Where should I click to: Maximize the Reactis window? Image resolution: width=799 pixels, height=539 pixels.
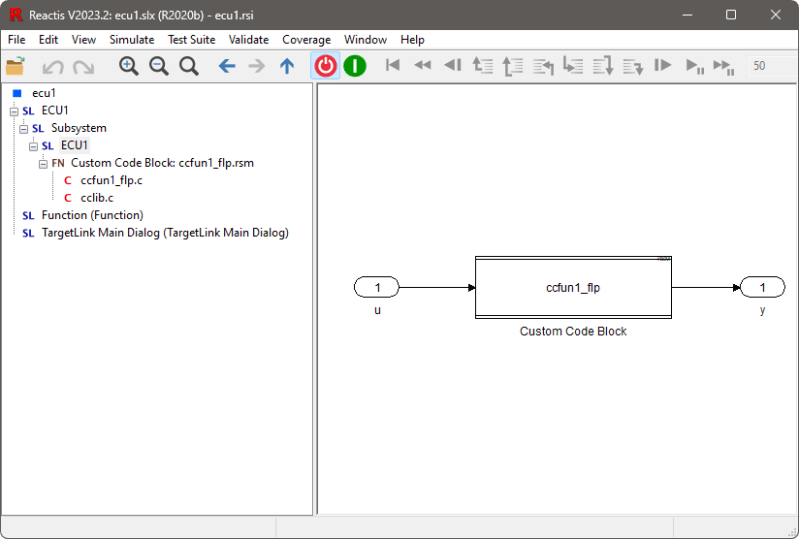pos(731,15)
